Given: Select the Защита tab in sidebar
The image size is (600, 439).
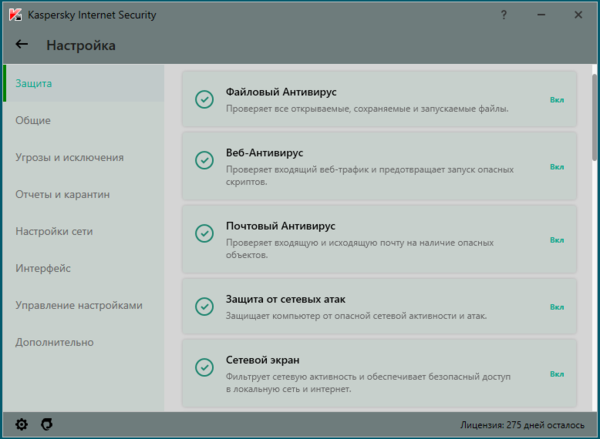Looking at the screenshot, I should click(x=34, y=83).
